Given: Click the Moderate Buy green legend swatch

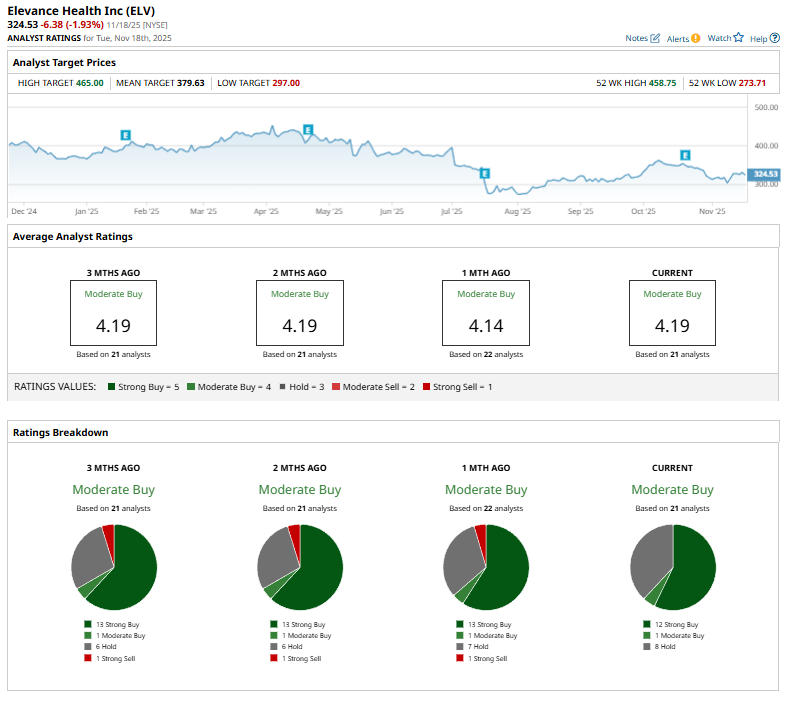Looking at the screenshot, I should [190, 387].
